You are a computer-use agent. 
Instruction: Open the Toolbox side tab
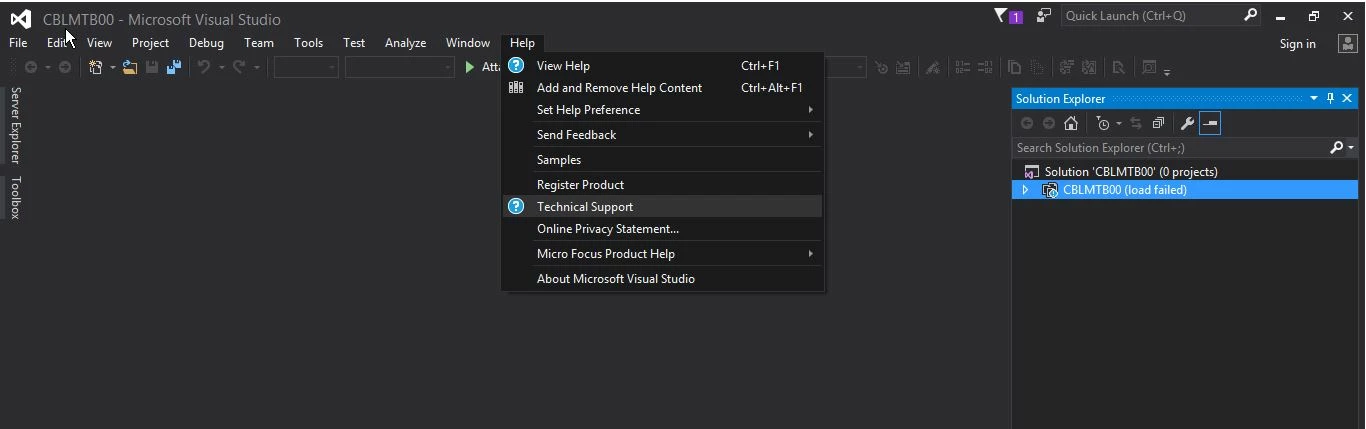[15, 198]
